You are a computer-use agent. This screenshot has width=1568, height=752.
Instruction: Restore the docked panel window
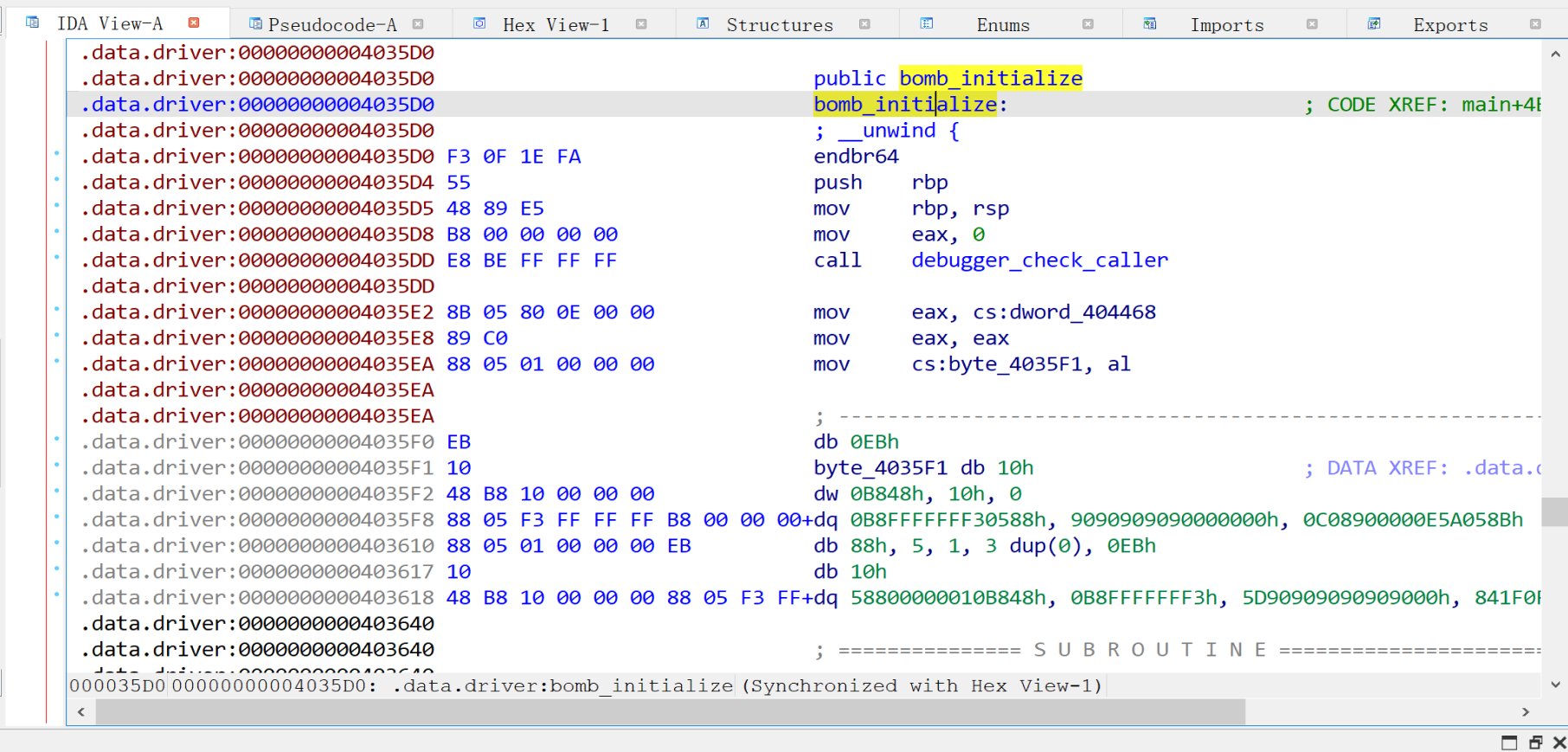click(x=1535, y=742)
